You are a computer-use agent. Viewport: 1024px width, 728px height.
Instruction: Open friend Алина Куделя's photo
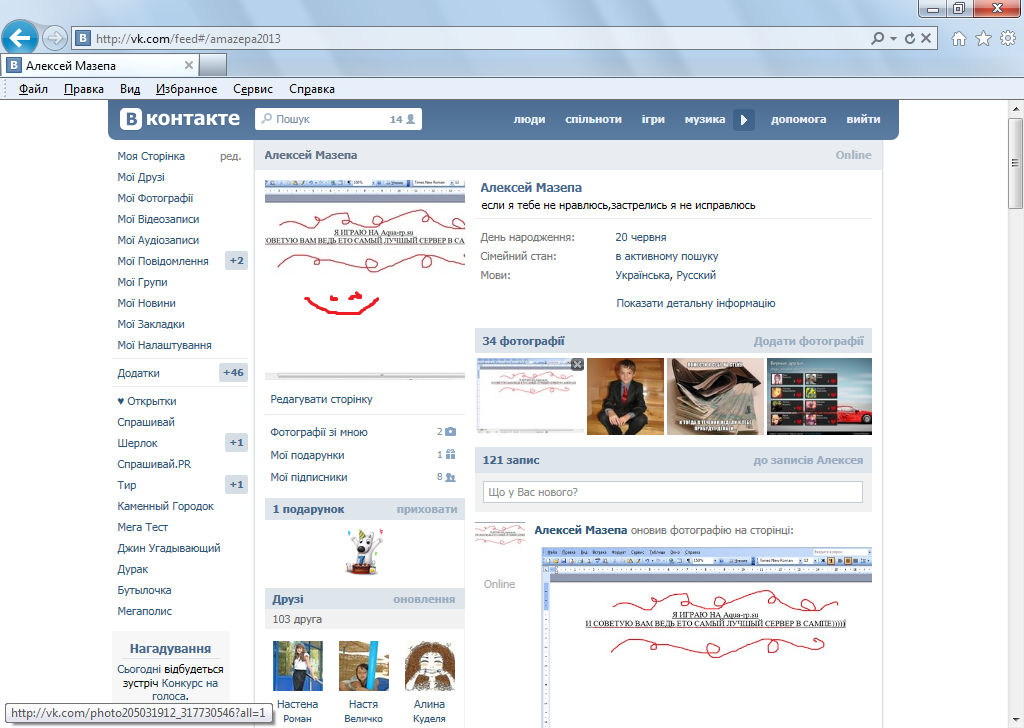pos(430,666)
